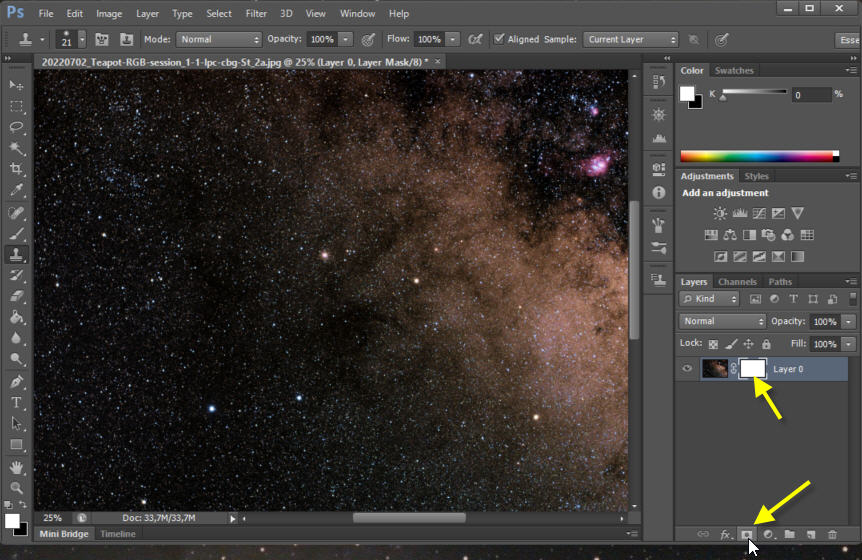Open the Mini Bridge panel

(62, 534)
